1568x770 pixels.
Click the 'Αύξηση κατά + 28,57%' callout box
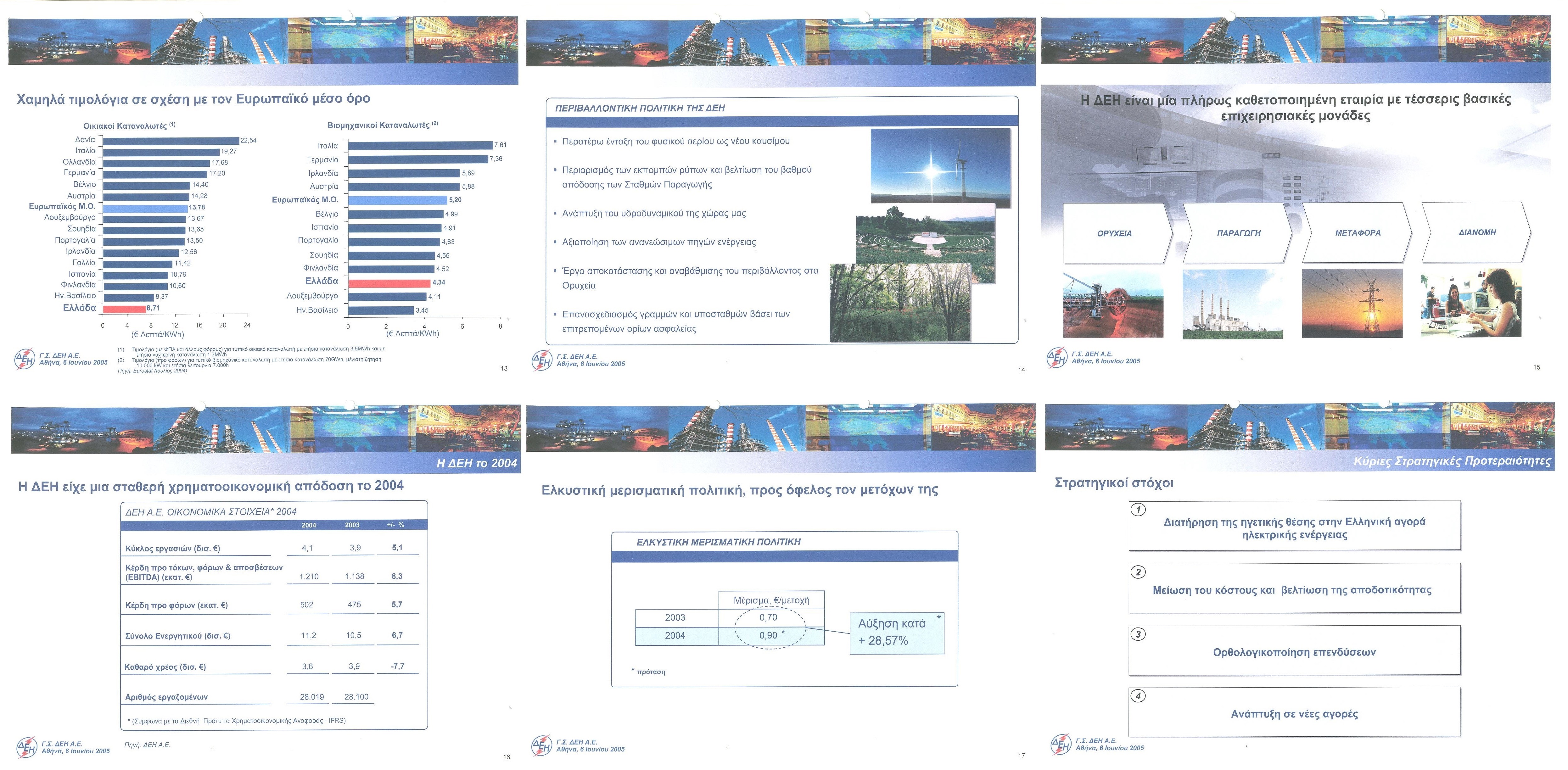(897, 633)
